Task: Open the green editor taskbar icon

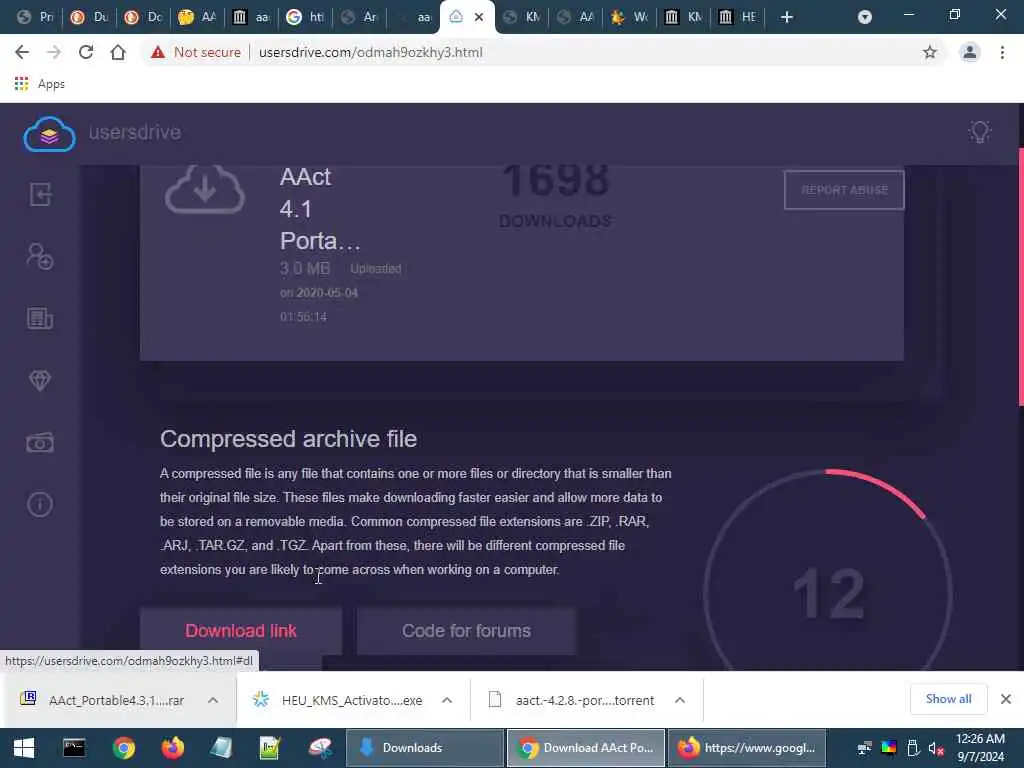Action: point(270,748)
